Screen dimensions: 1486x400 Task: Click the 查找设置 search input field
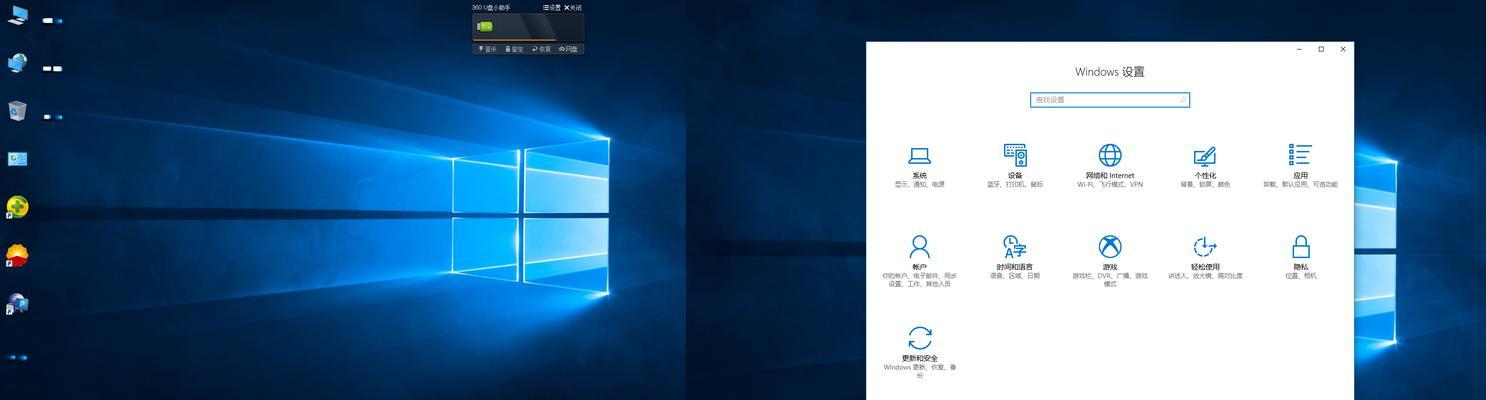click(x=1110, y=100)
